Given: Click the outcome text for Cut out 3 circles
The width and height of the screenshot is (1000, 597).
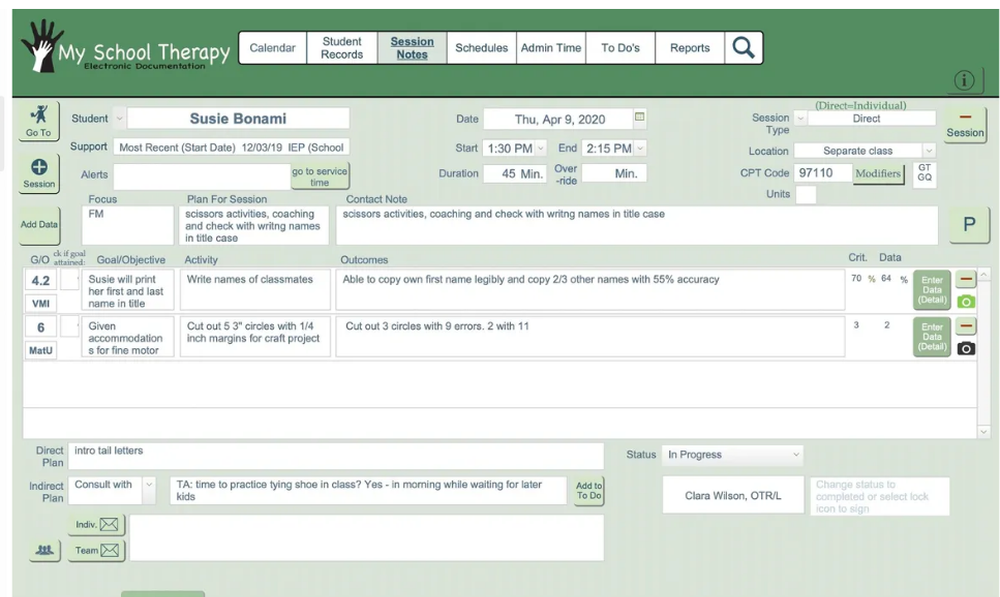Looking at the screenshot, I should click(x=590, y=337).
